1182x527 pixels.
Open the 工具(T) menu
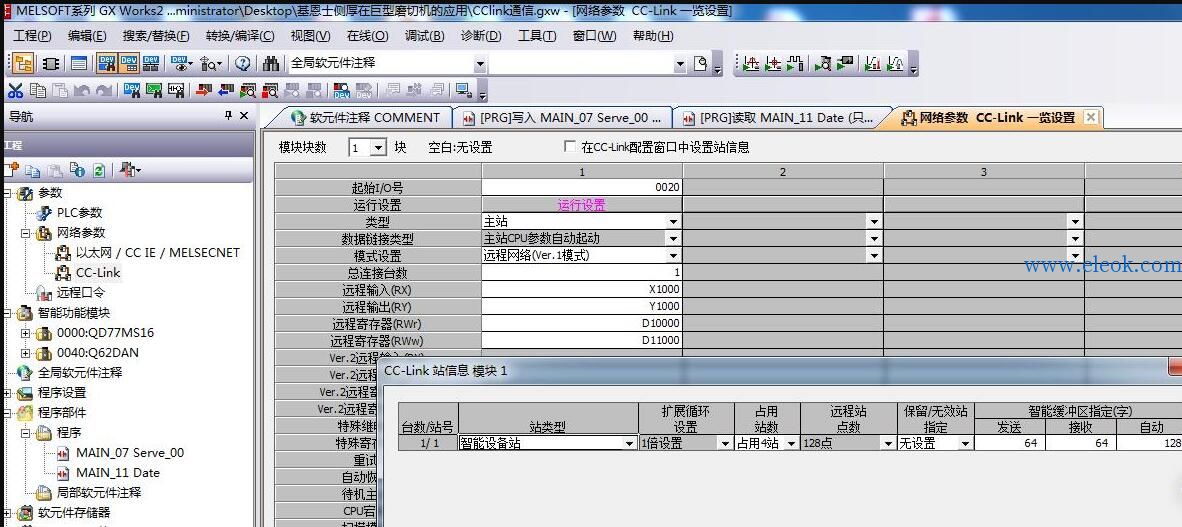point(537,35)
